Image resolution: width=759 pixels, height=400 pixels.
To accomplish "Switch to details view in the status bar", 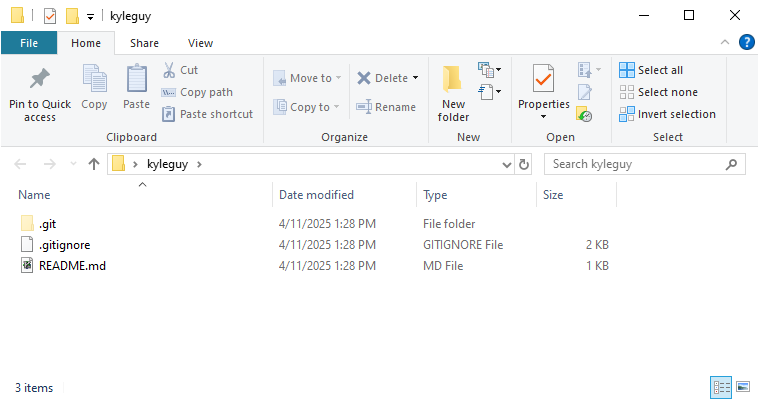I will click(x=721, y=386).
